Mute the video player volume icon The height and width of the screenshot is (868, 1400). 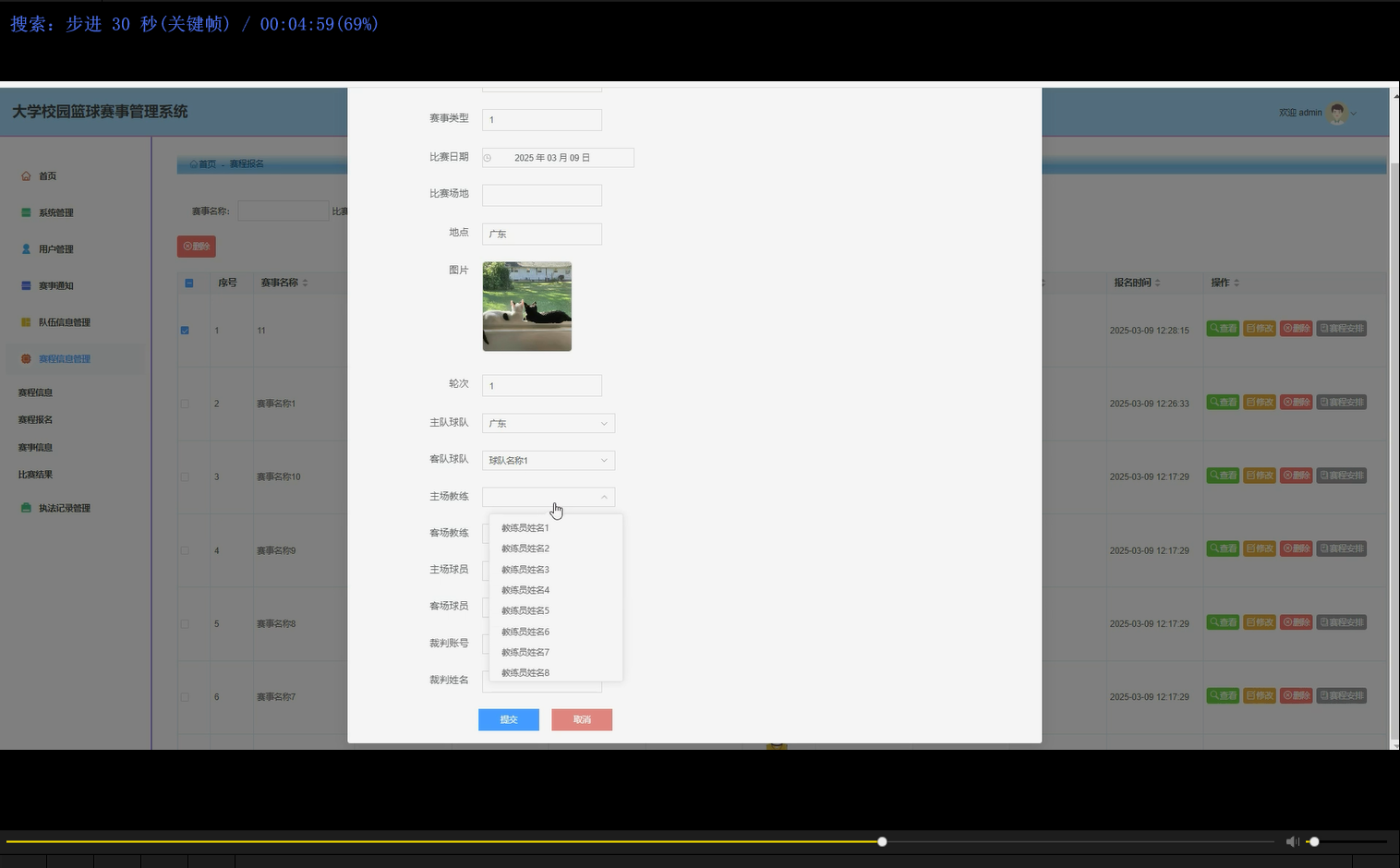click(1293, 841)
